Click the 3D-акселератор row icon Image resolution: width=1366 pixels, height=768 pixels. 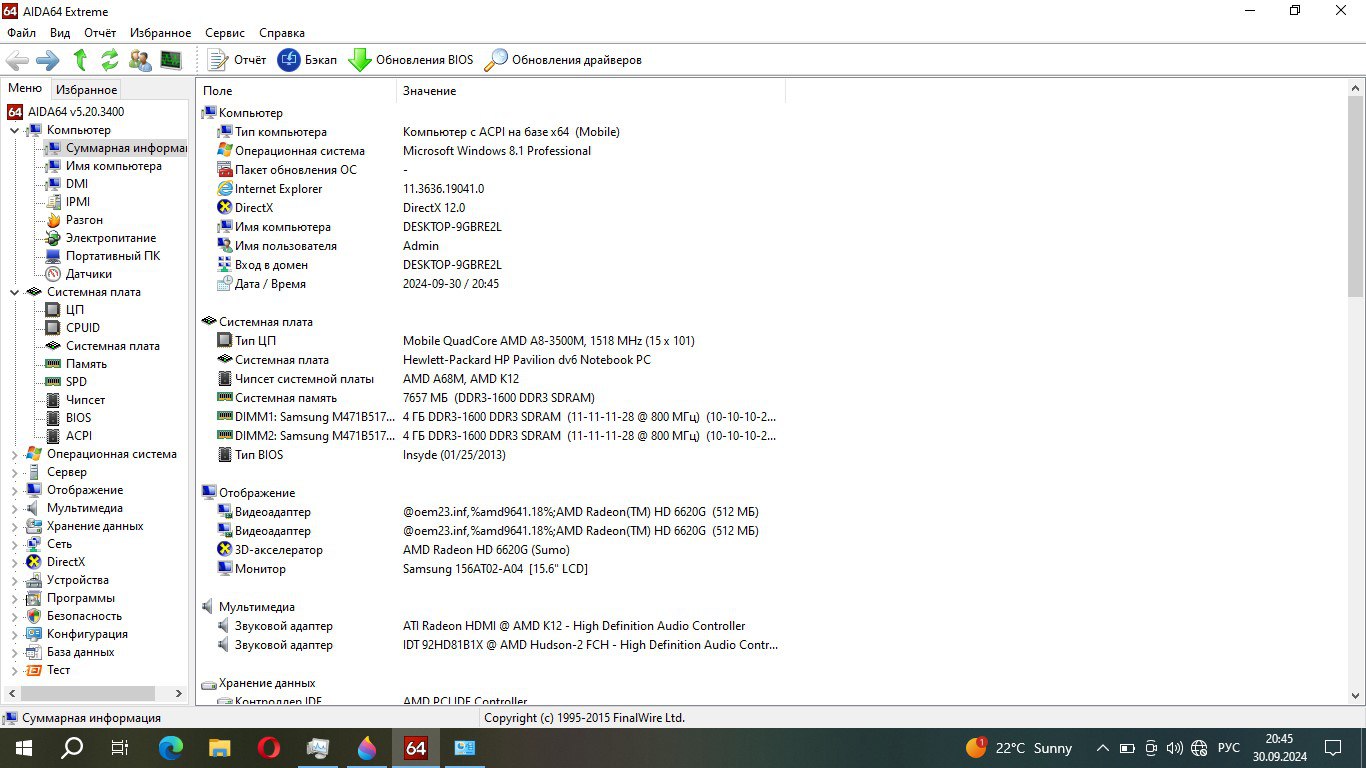click(225, 550)
